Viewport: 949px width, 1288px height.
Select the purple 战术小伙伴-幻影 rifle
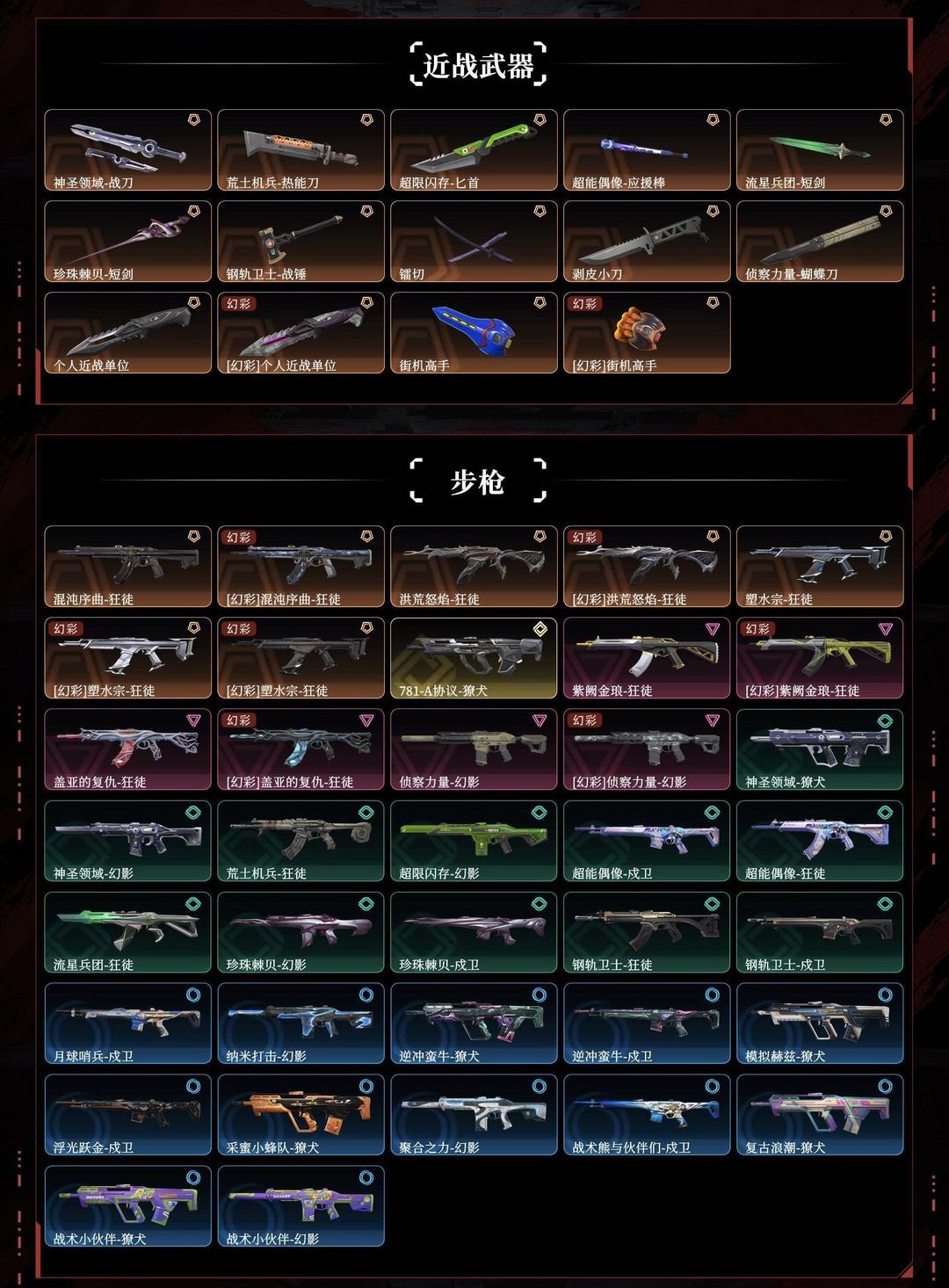click(x=301, y=1206)
